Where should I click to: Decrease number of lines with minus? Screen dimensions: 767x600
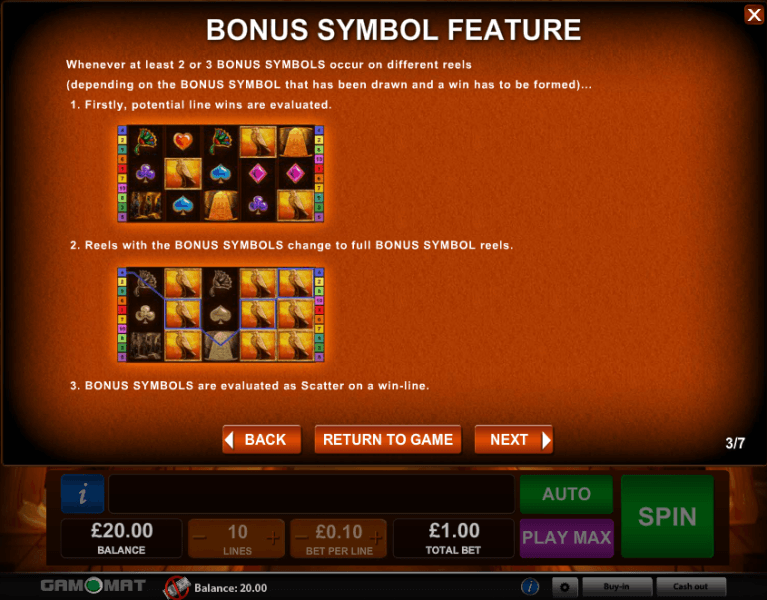tap(200, 538)
